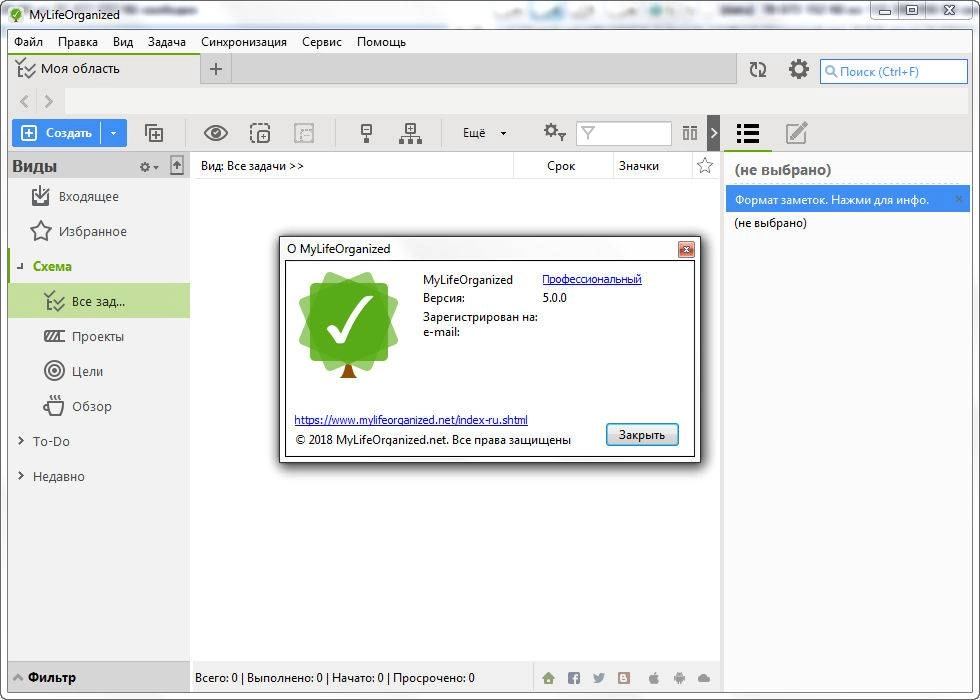Click the expand hierarchy toolbar icon
Viewport: 980px width, 700px height.
(410, 133)
